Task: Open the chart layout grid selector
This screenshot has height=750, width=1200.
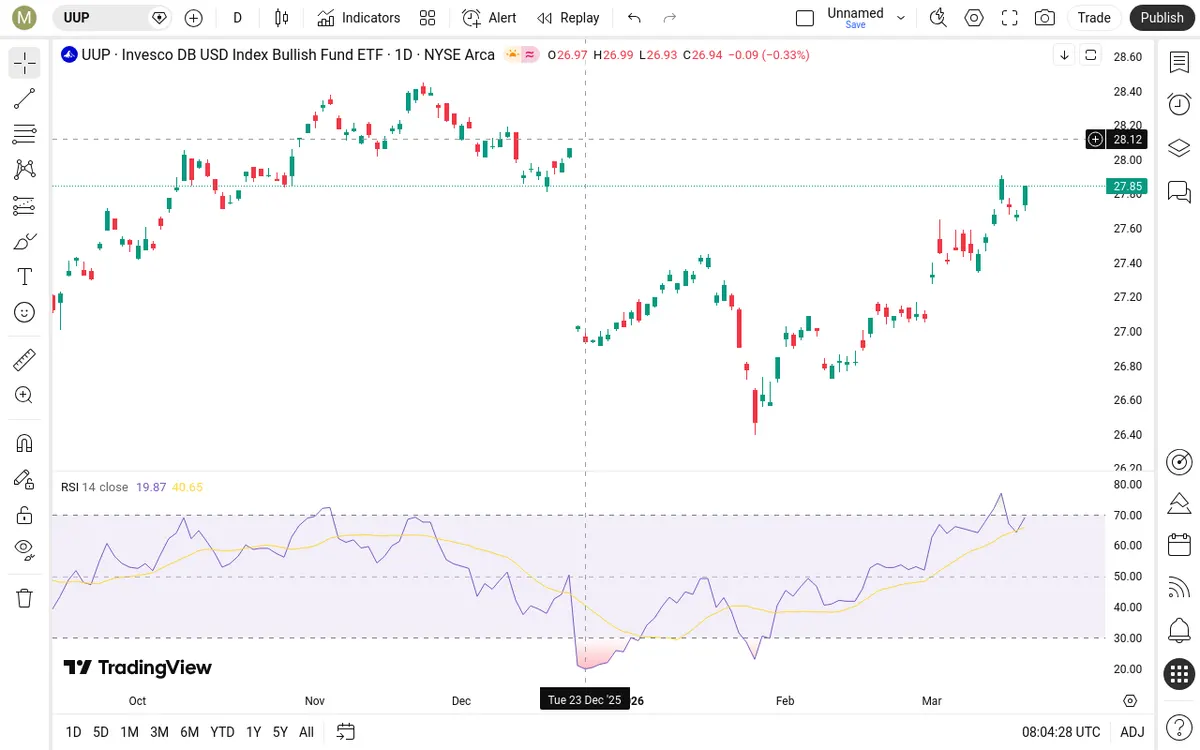Action: (428, 18)
